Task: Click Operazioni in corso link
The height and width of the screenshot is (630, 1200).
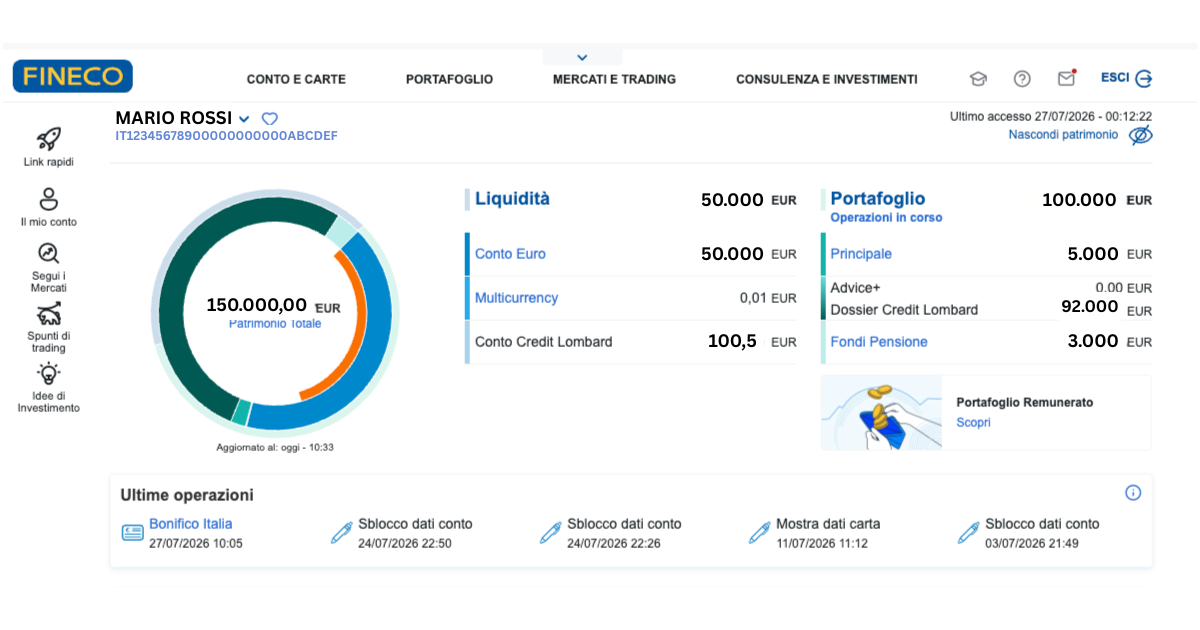Action: click(x=886, y=217)
